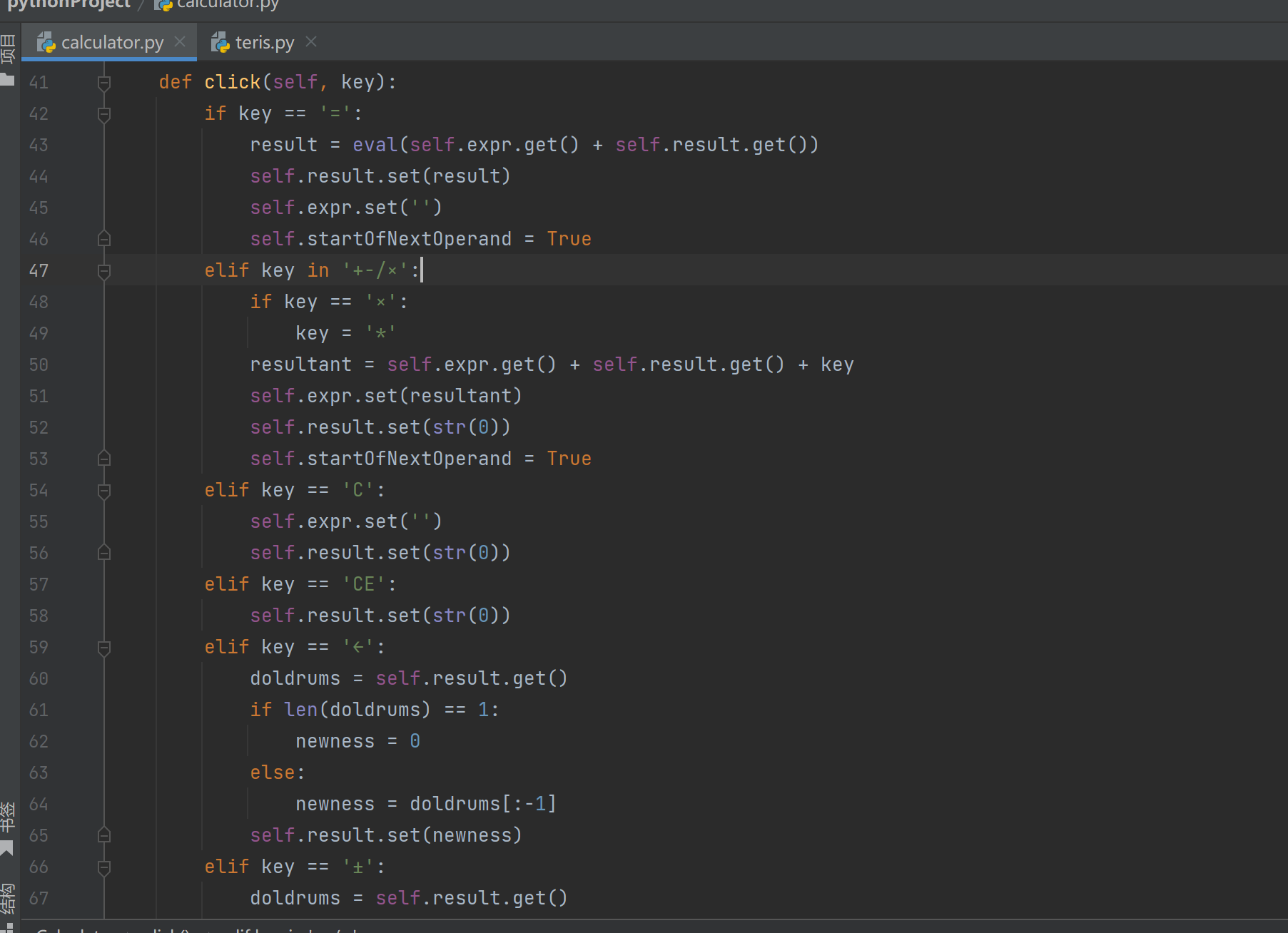Viewport: 1288px width, 933px height.
Task: Click the string '*' on line 49
Action: 381,333
